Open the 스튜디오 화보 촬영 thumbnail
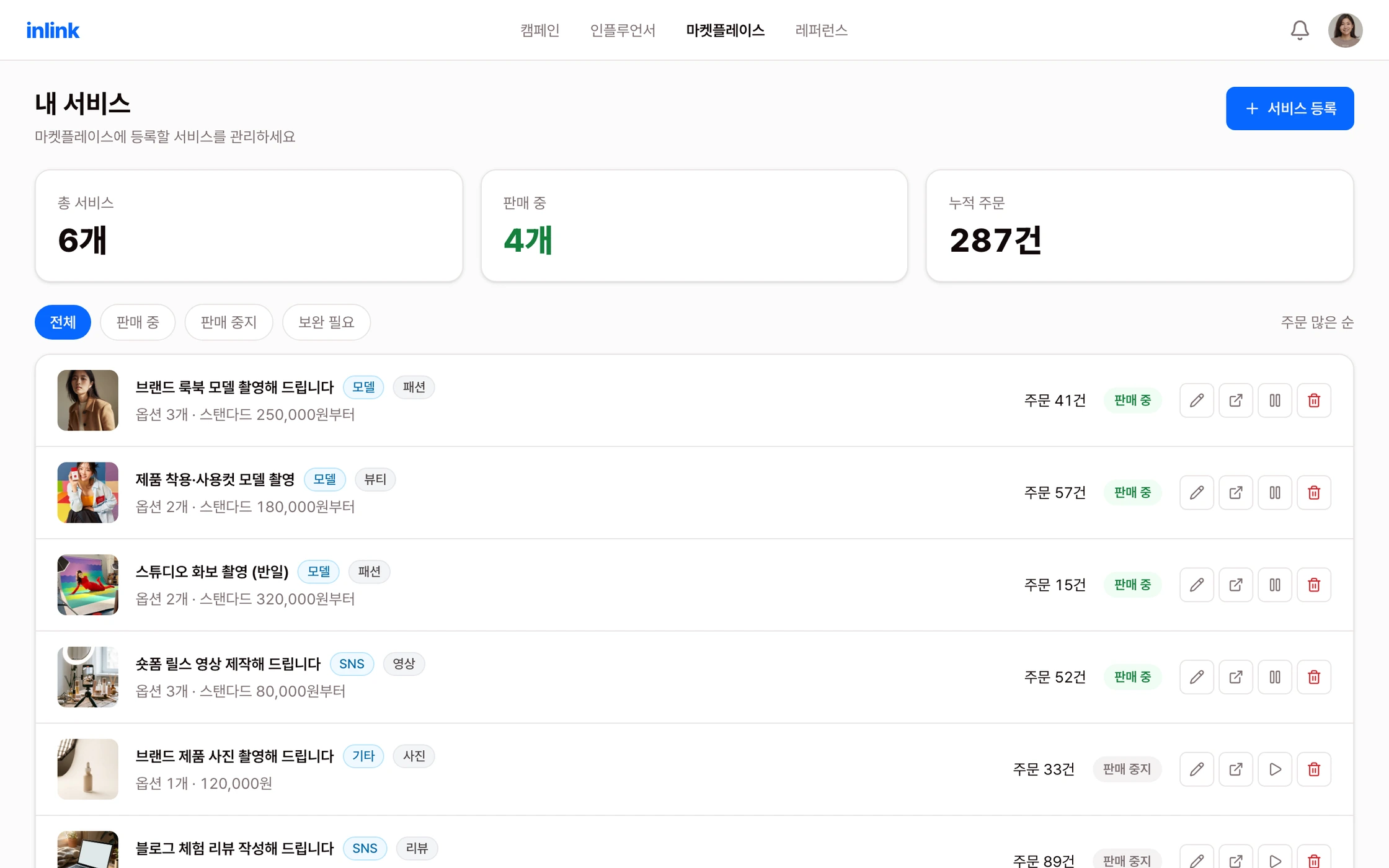Image resolution: width=1389 pixels, height=868 pixels. pos(88,585)
